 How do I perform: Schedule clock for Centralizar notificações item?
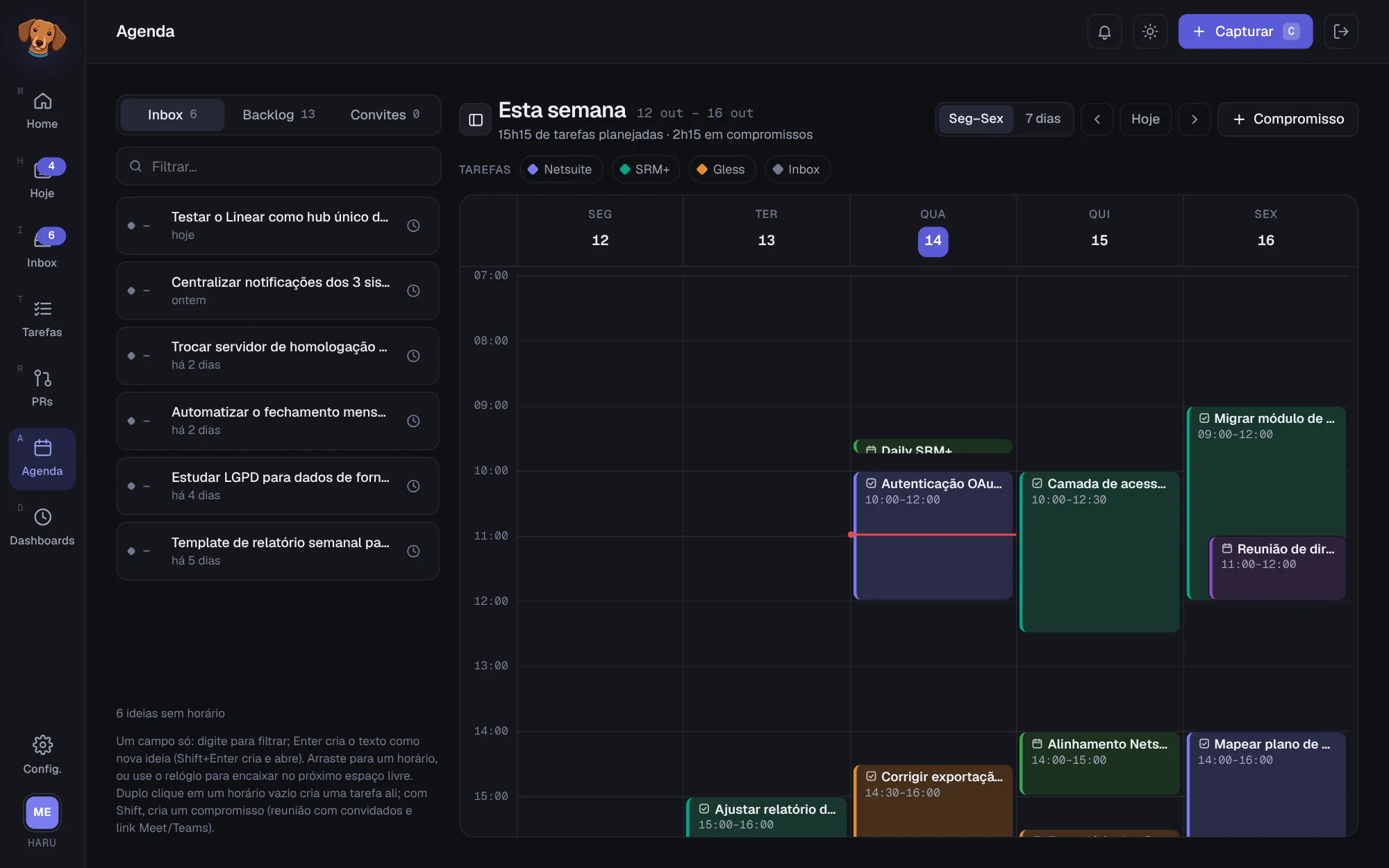(413, 291)
